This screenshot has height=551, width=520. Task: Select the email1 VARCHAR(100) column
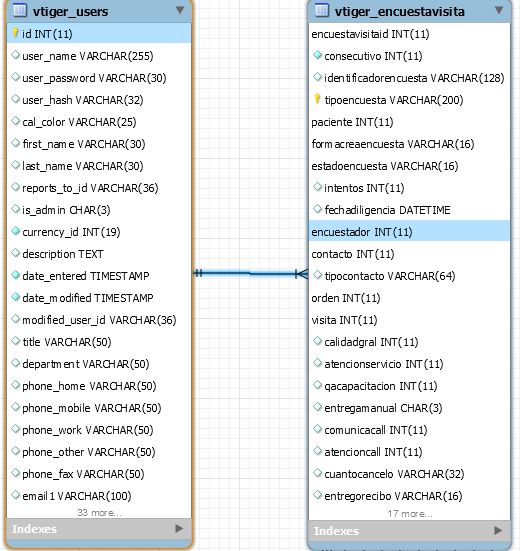tap(99, 496)
